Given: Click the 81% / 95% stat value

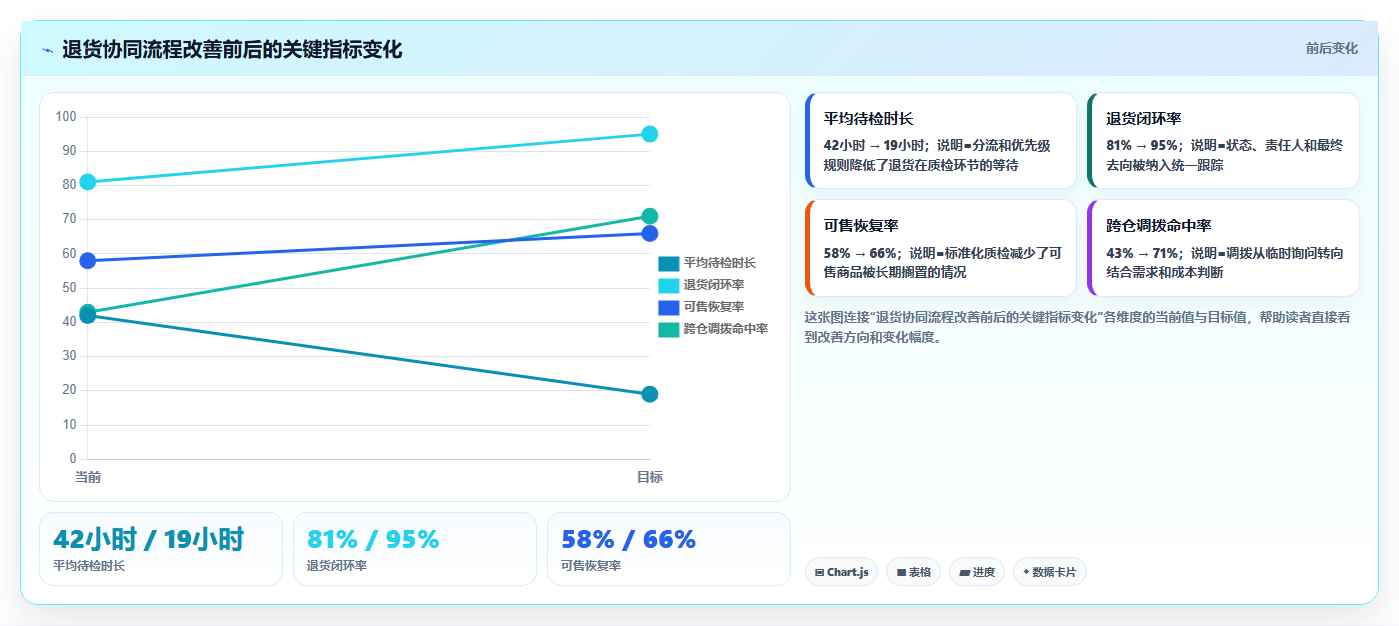Looking at the screenshot, I should click(373, 540).
